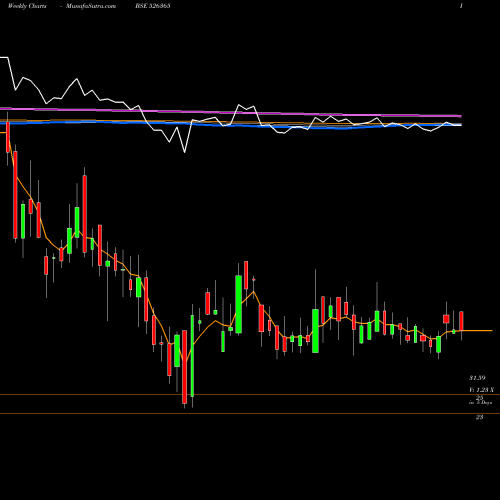Screen dimensions: 500x500
Task: Click the 'V: 1.23 X' volume label
Action: point(481,390)
